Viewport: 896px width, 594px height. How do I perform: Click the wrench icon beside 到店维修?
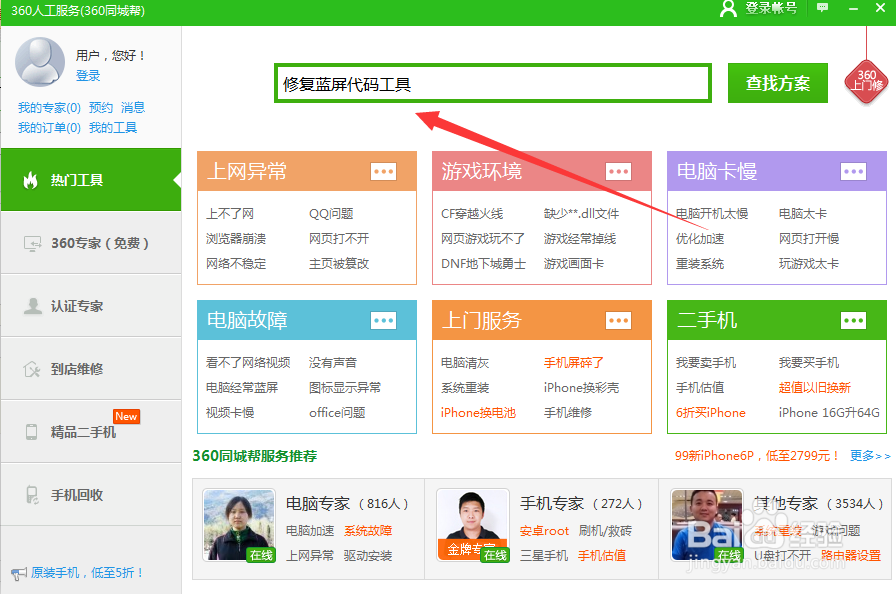click(x=32, y=370)
